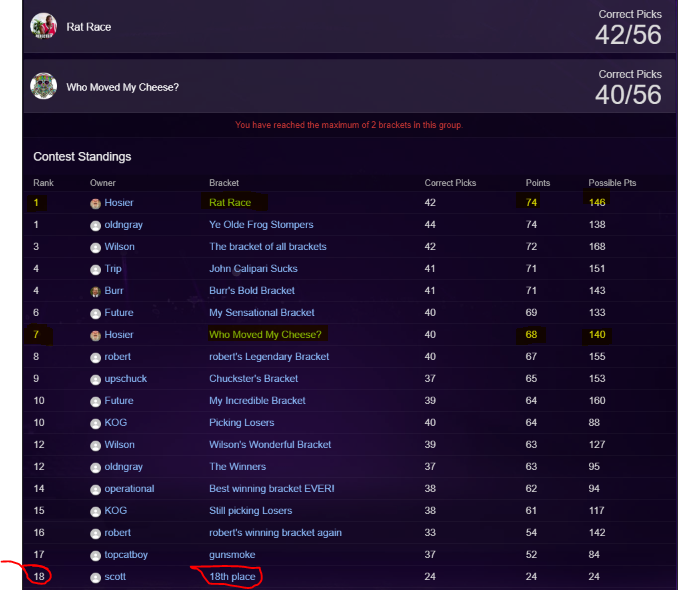The image size is (678, 590).
Task: Click the Rat Race bracket avatar image
Action: 43,26
